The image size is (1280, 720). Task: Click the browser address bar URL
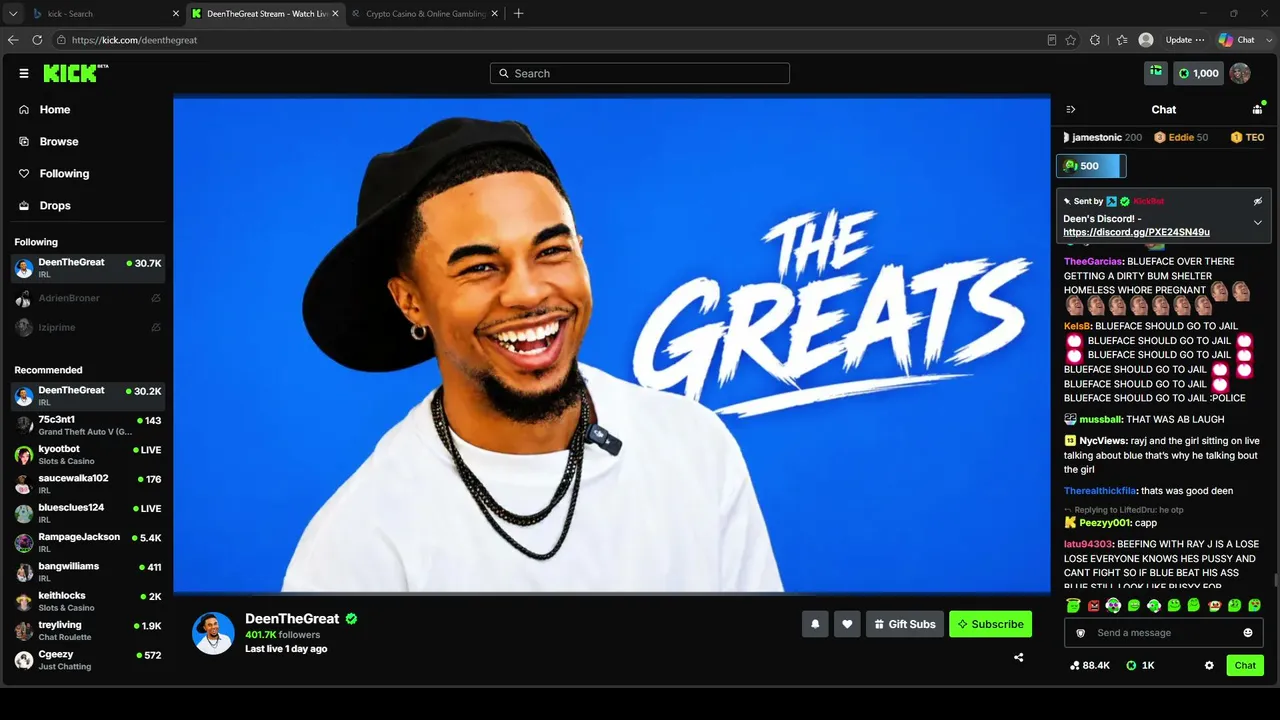tap(134, 40)
